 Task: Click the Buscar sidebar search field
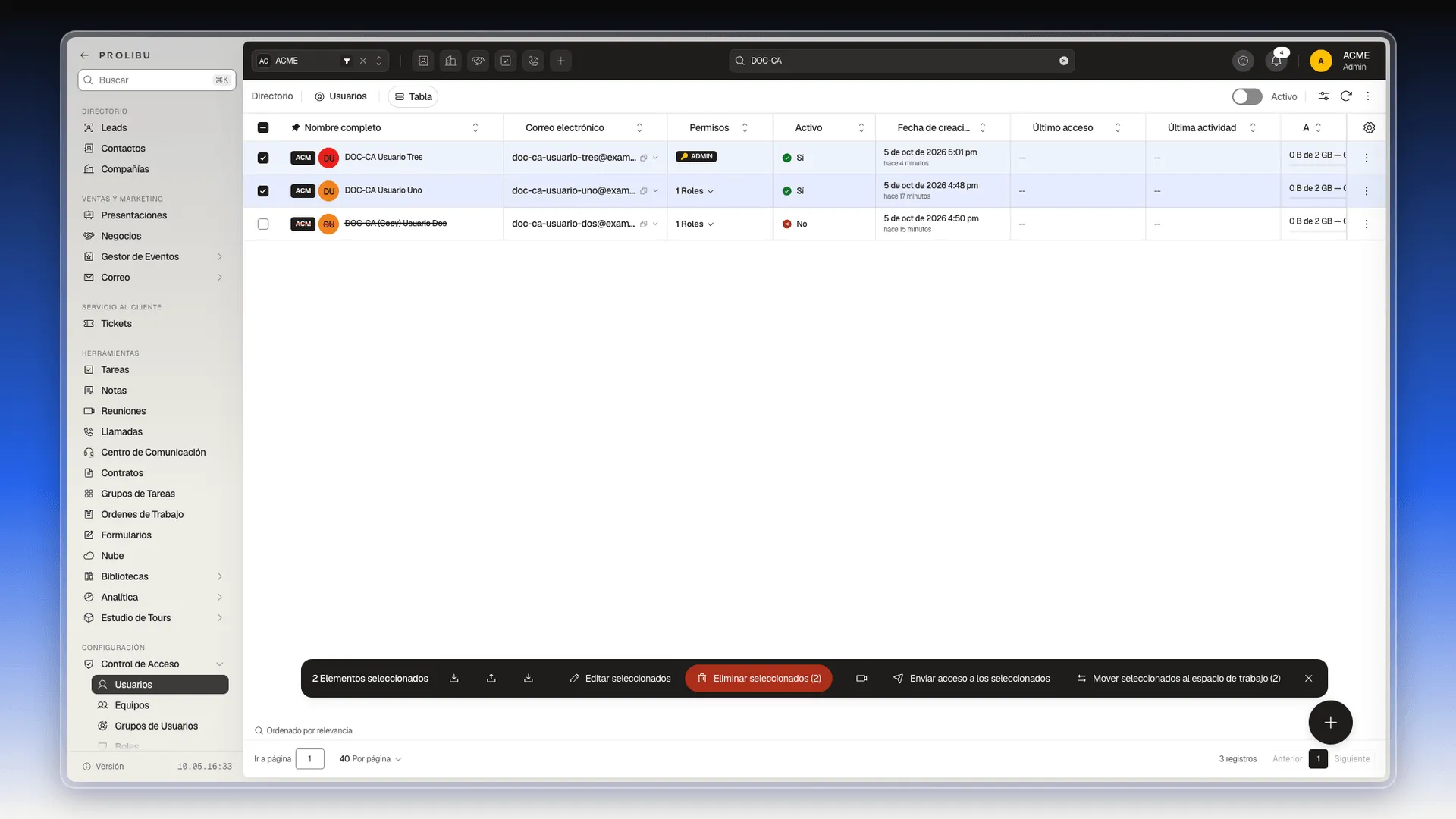pos(157,80)
